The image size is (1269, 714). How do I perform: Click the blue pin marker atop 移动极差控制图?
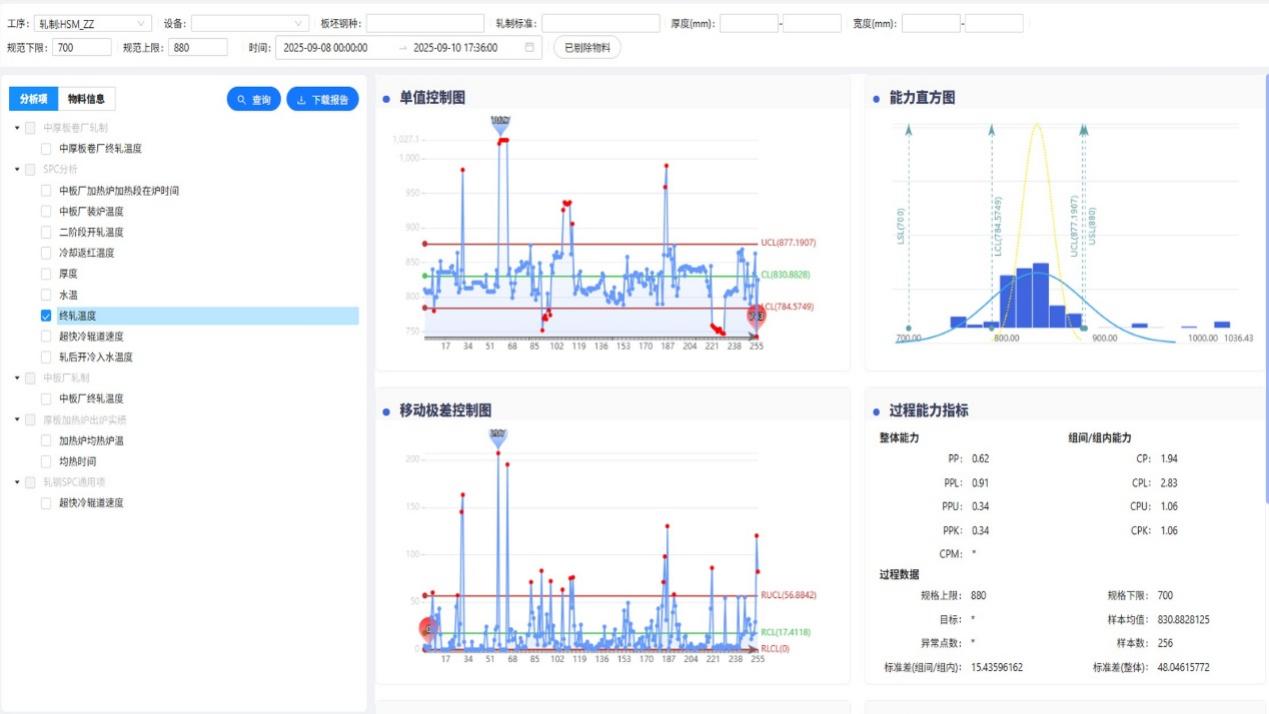tap(498, 437)
